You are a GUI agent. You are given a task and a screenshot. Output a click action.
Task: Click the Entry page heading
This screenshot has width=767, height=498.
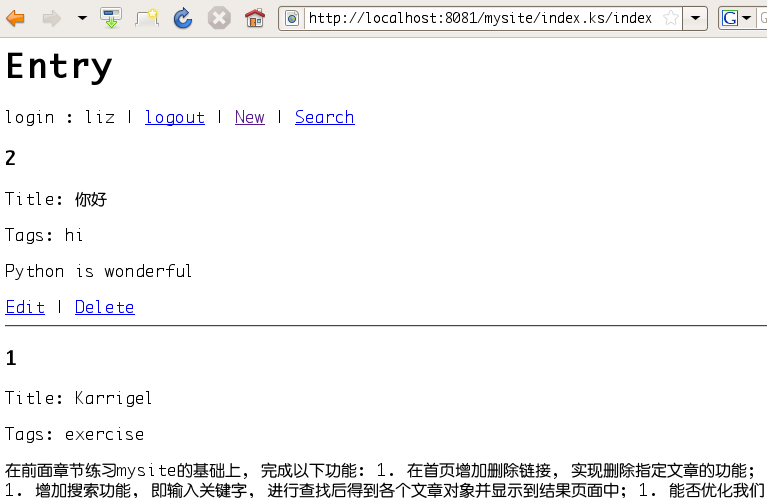pyautogui.click(x=59, y=66)
